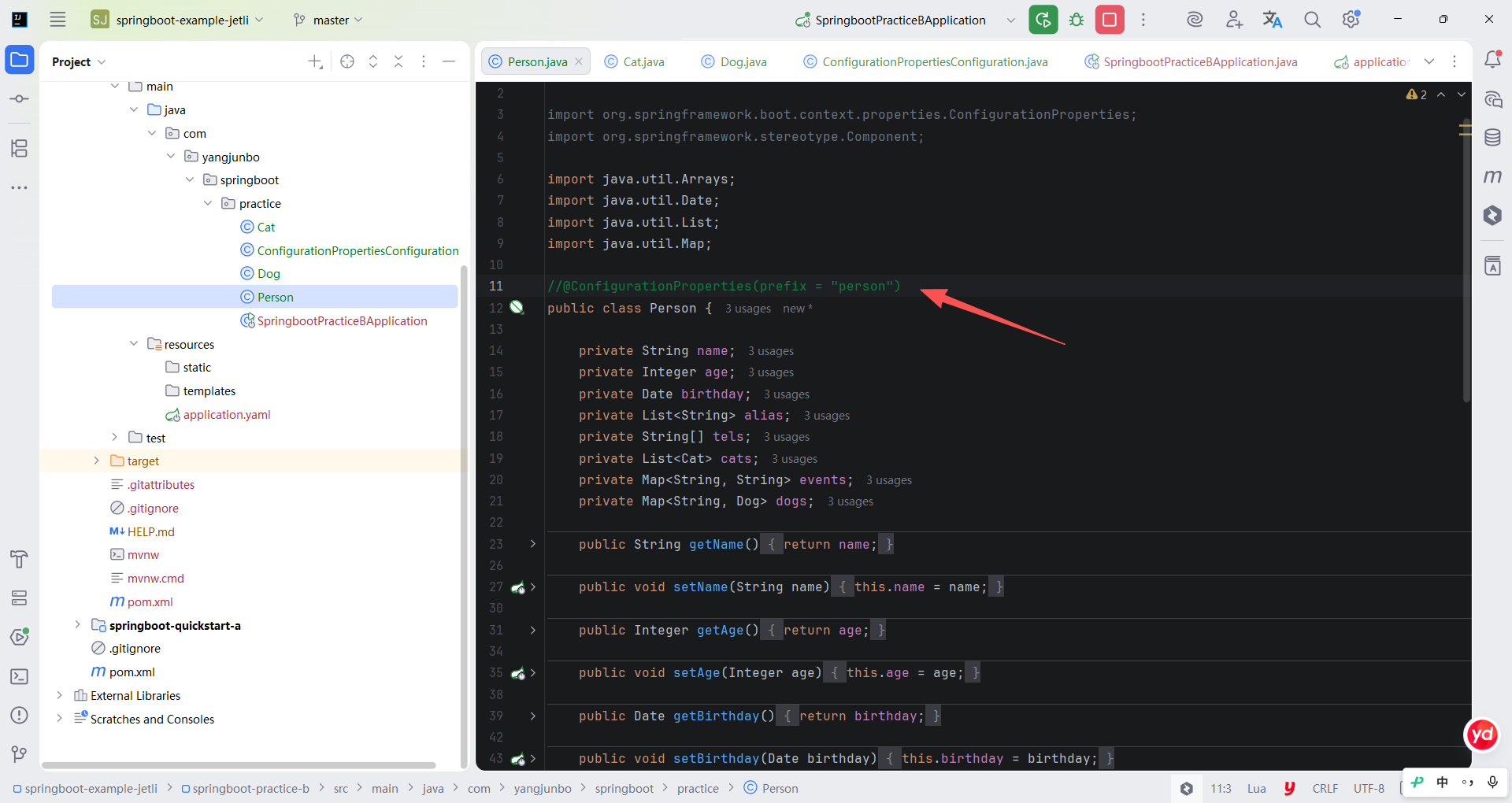Open the Commit tool window

20,98
